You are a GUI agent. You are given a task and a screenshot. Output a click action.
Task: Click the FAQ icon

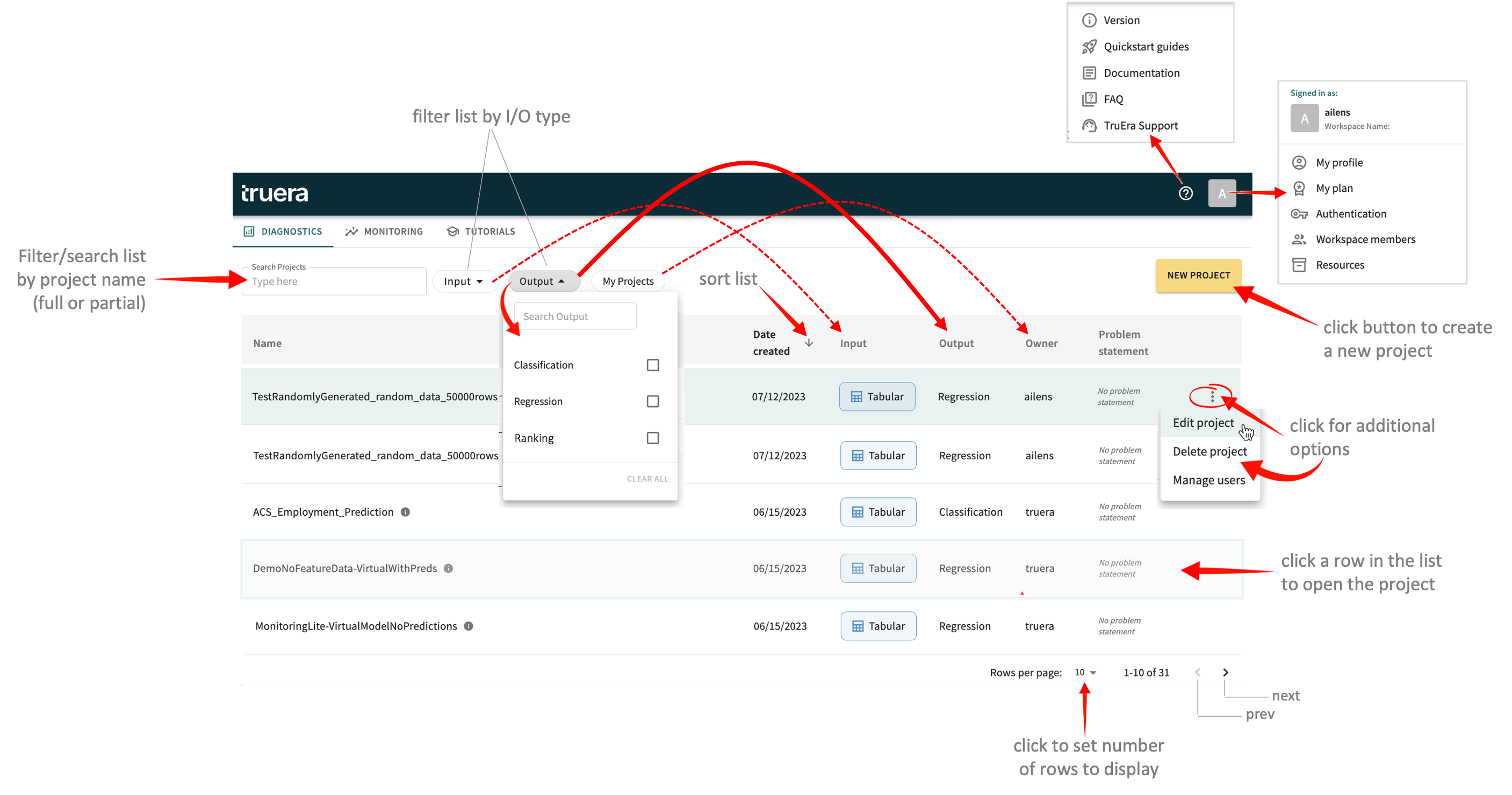point(1089,99)
